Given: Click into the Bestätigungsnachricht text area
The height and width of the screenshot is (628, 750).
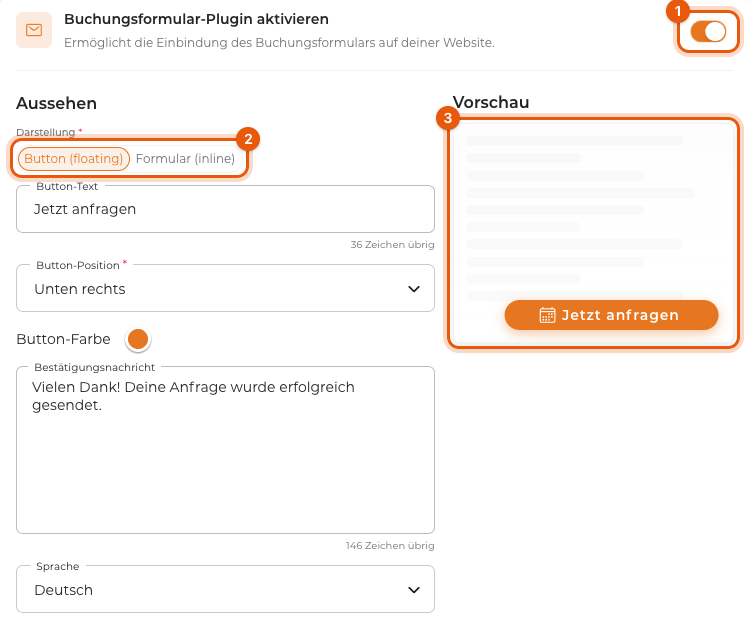Looking at the screenshot, I should [225, 450].
